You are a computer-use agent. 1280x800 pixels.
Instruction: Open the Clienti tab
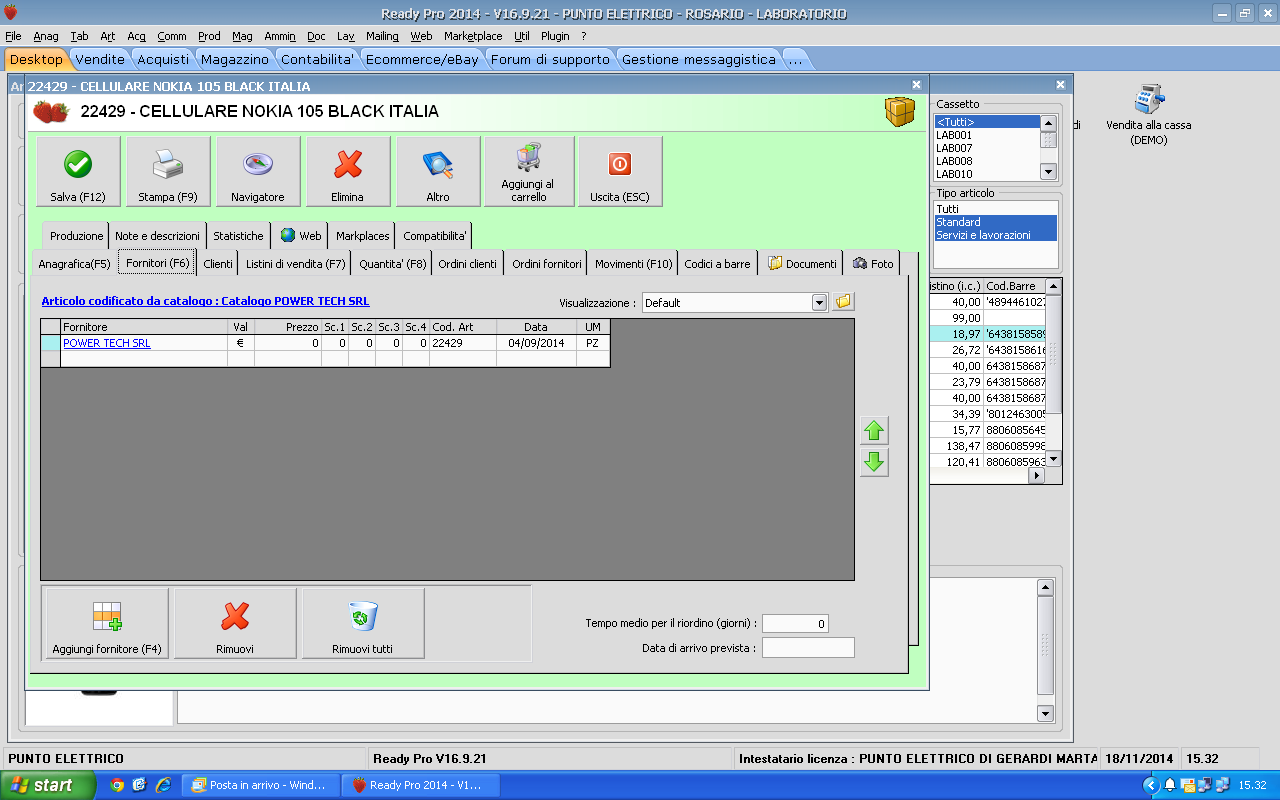[218, 264]
